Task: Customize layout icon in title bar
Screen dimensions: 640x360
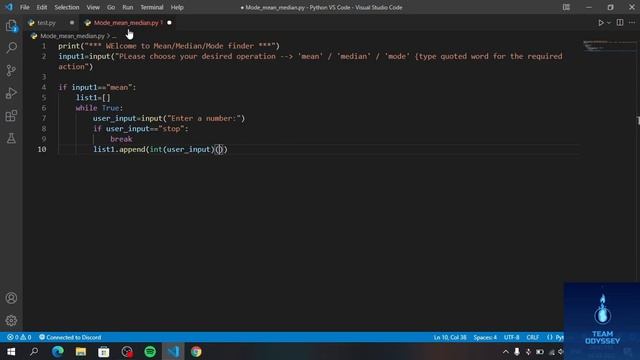Action: [566, 7]
